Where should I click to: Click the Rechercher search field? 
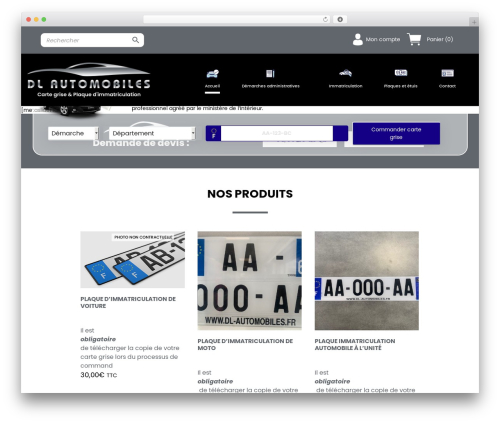coord(92,40)
